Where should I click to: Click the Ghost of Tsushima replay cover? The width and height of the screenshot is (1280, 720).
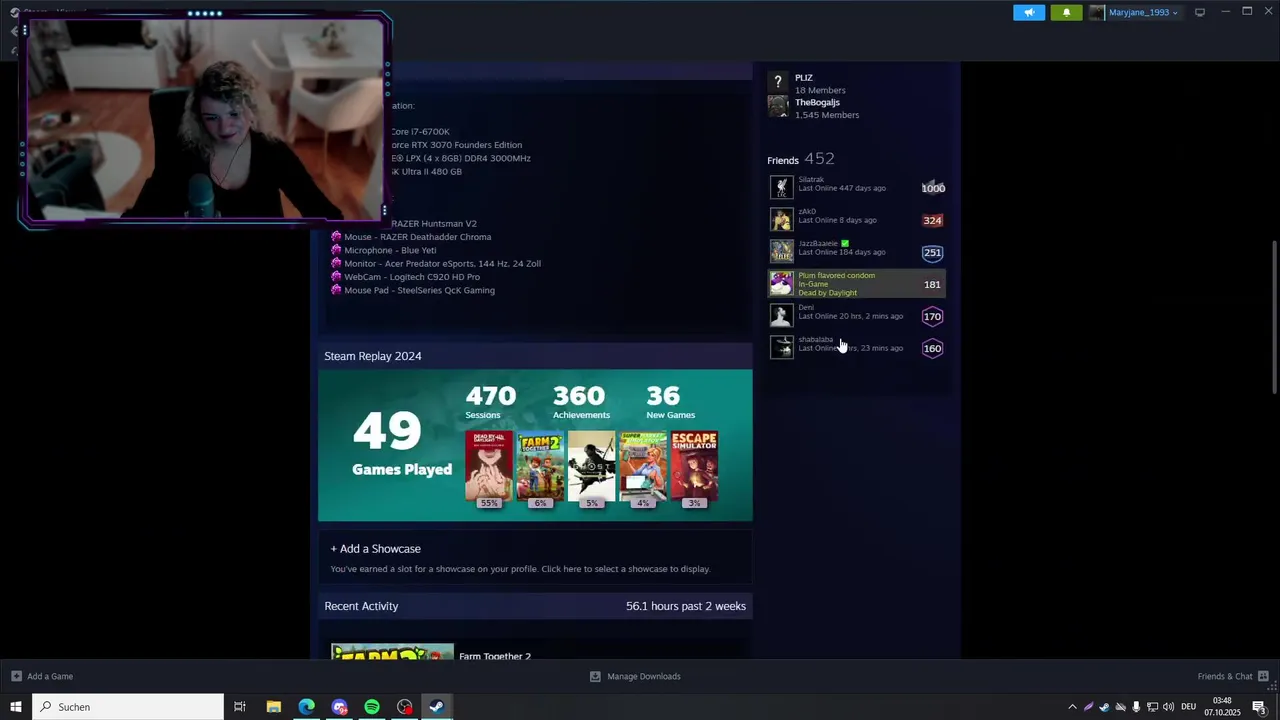592,466
